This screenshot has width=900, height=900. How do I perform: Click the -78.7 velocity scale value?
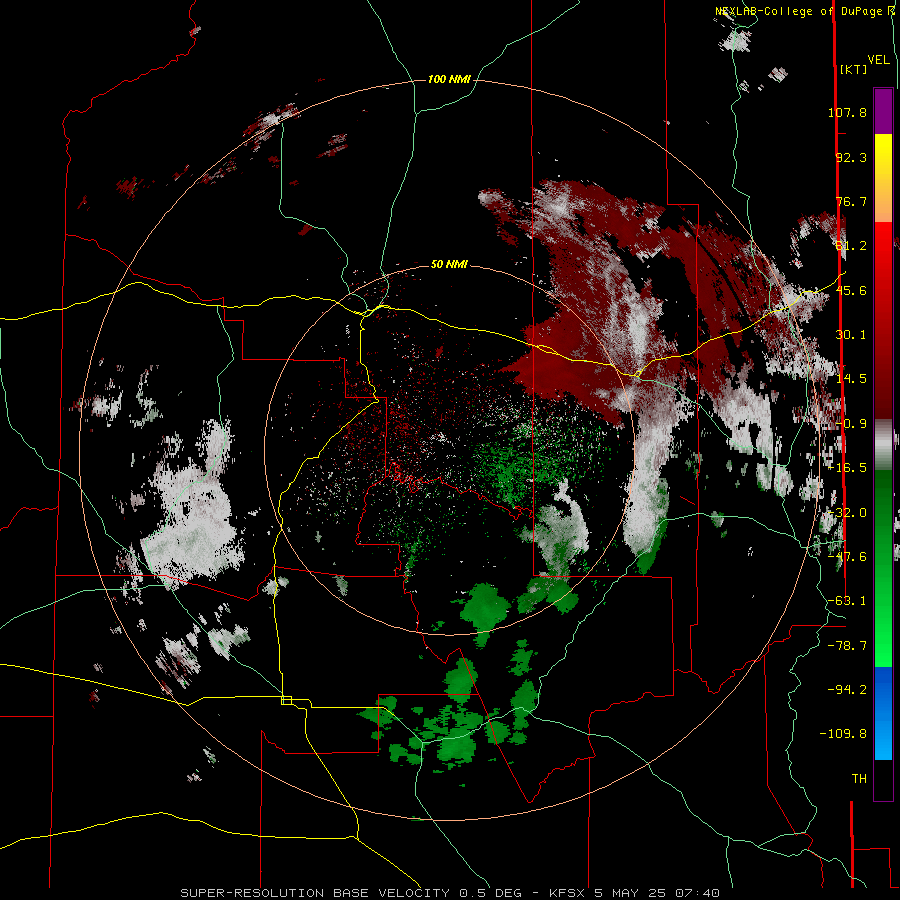tap(847, 646)
